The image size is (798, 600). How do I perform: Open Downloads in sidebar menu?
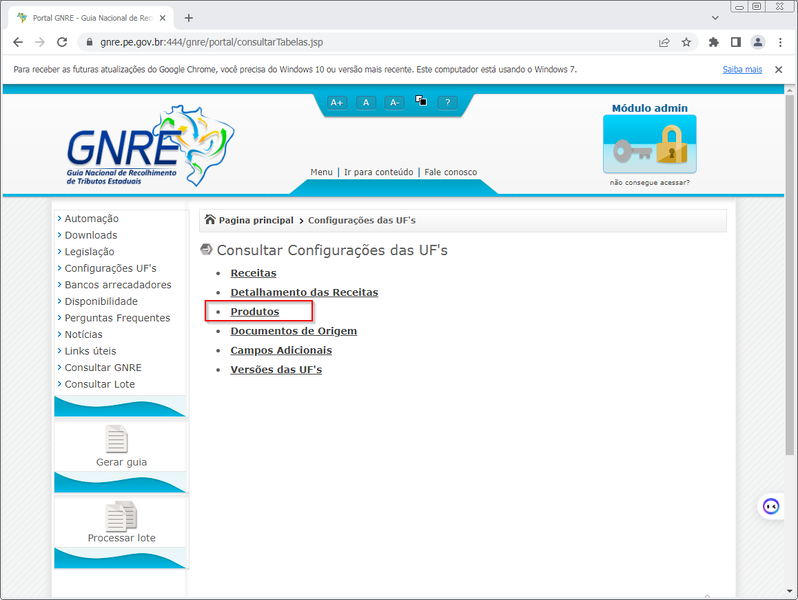click(x=91, y=235)
